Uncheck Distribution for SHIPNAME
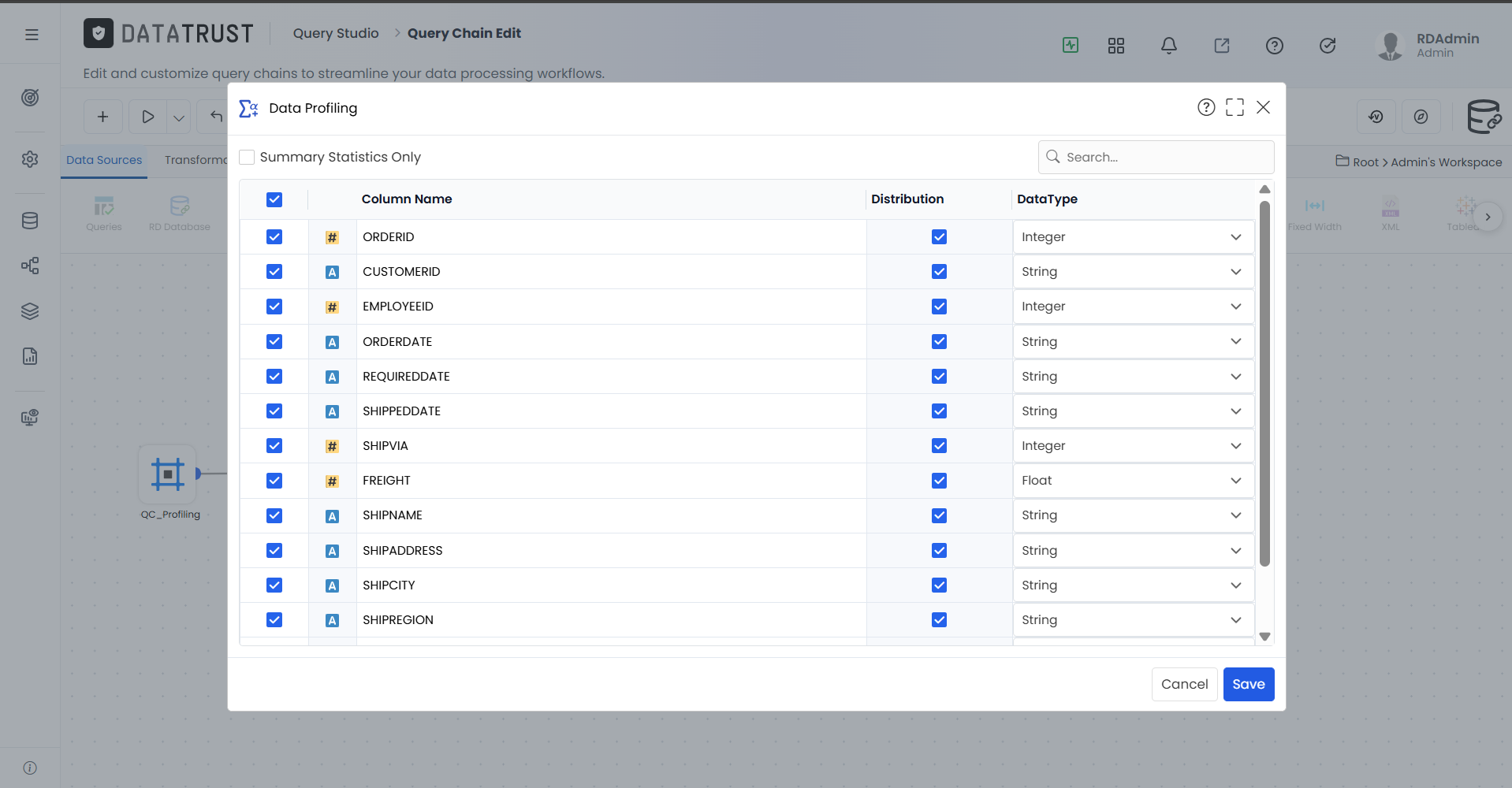The height and width of the screenshot is (788, 1512). pyautogui.click(x=939, y=515)
